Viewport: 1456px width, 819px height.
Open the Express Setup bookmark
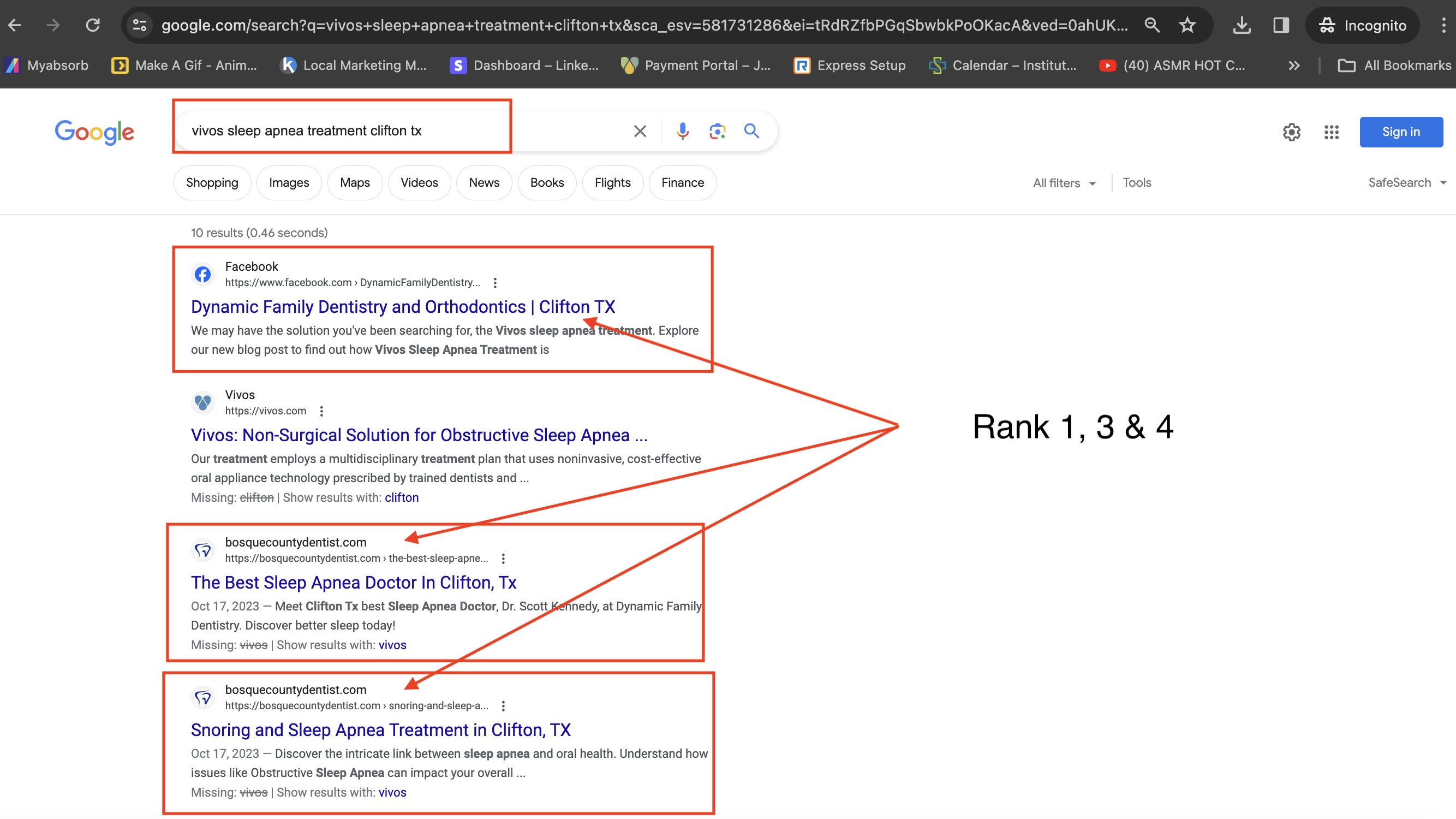(850, 65)
